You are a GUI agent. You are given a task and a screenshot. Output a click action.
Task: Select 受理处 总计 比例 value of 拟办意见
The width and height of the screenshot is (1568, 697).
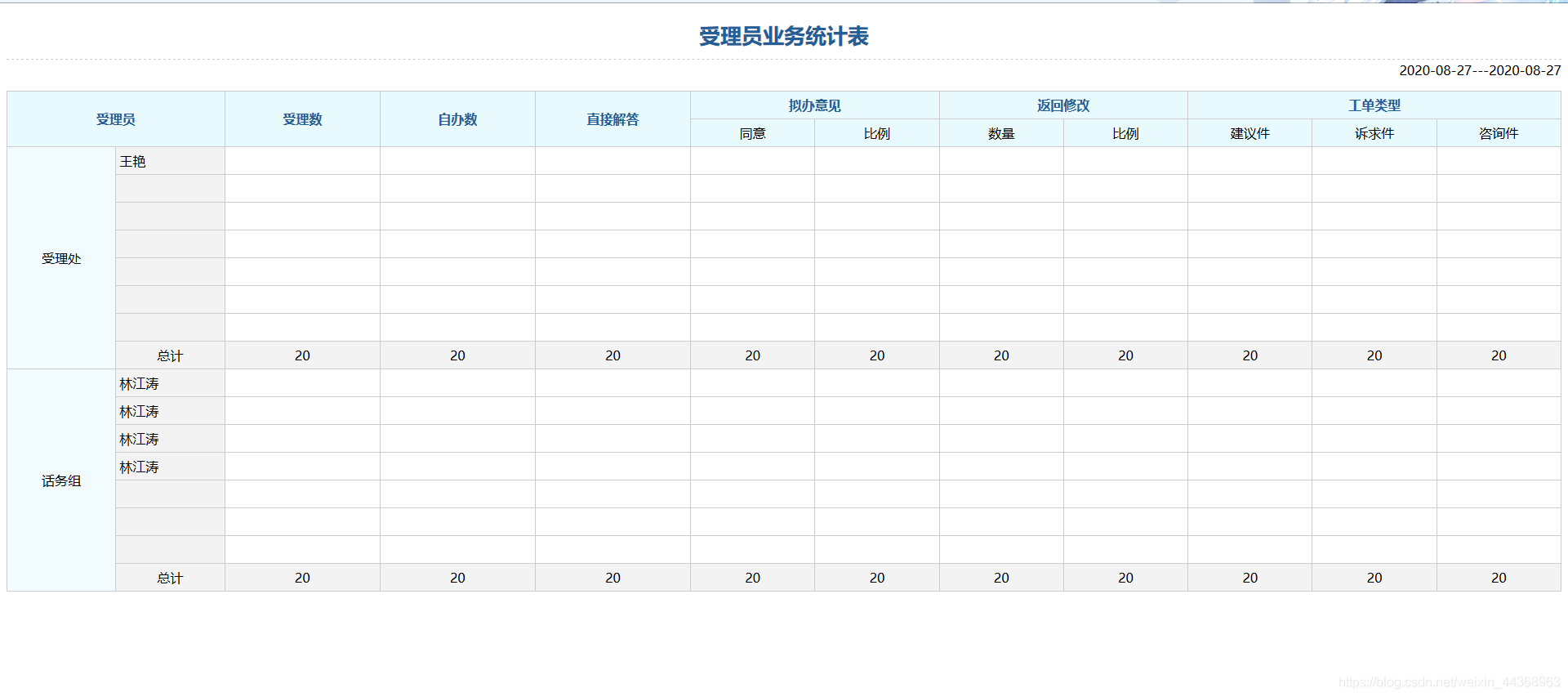pos(877,355)
